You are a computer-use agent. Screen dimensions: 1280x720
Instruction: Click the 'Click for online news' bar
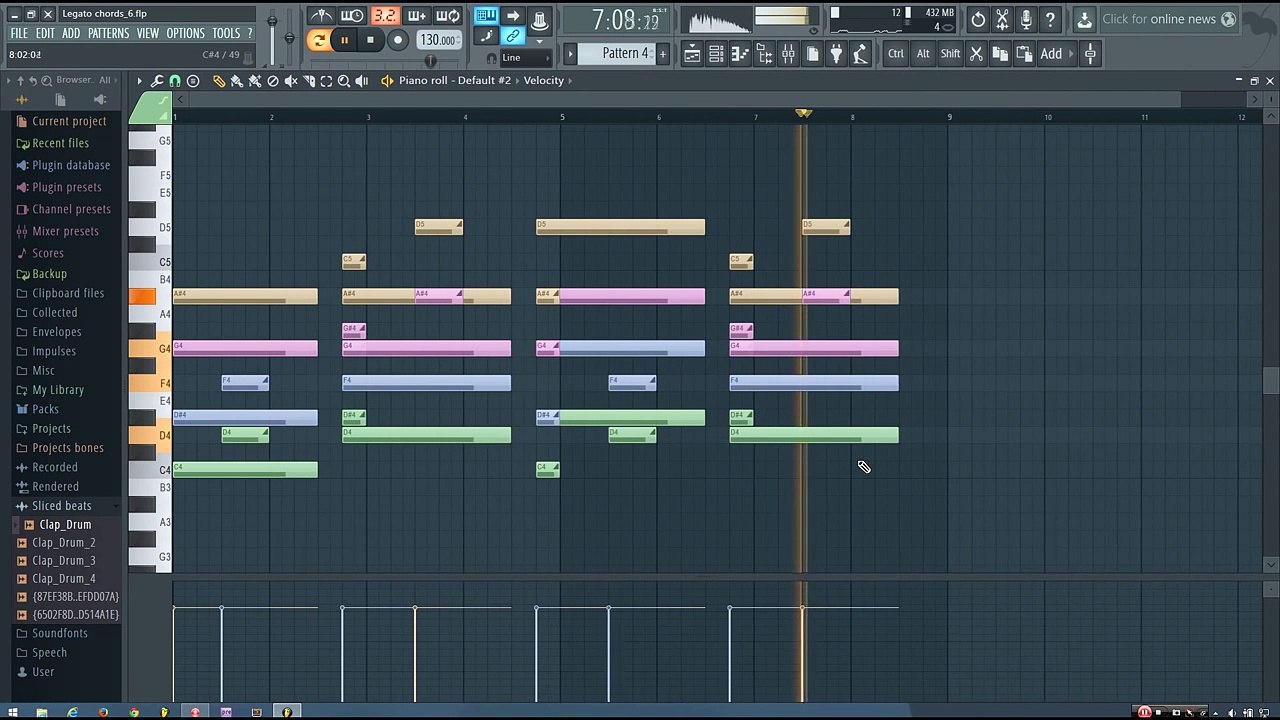click(x=1169, y=19)
